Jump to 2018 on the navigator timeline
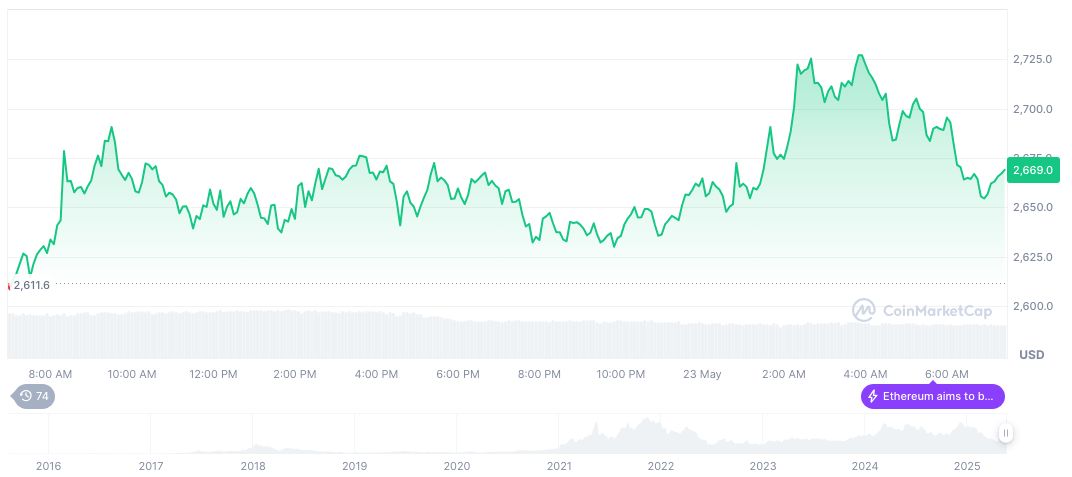 [253, 466]
